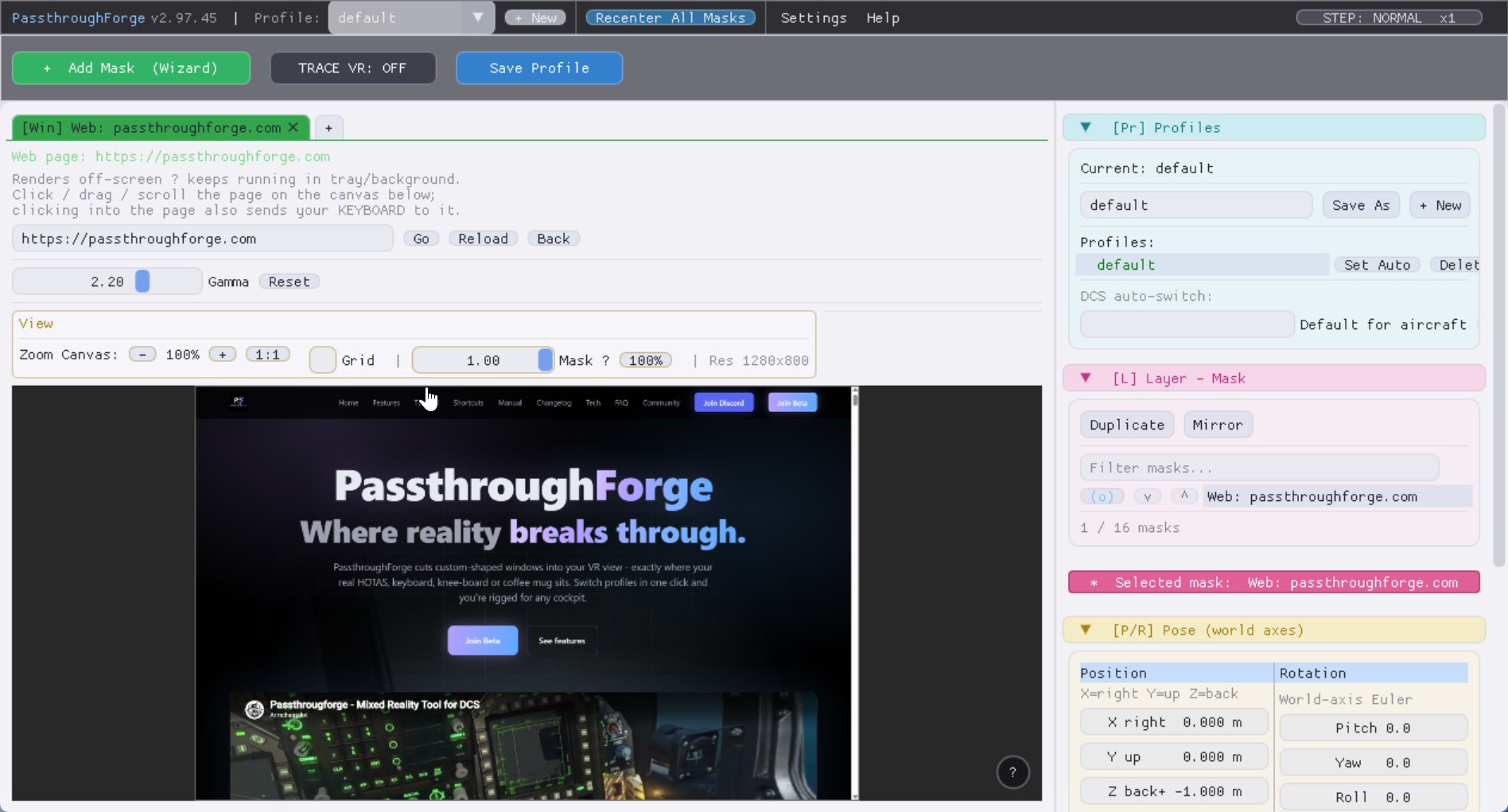The height and width of the screenshot is (812, 1508).
Task: Click Back button
Action: pos(554,239)
